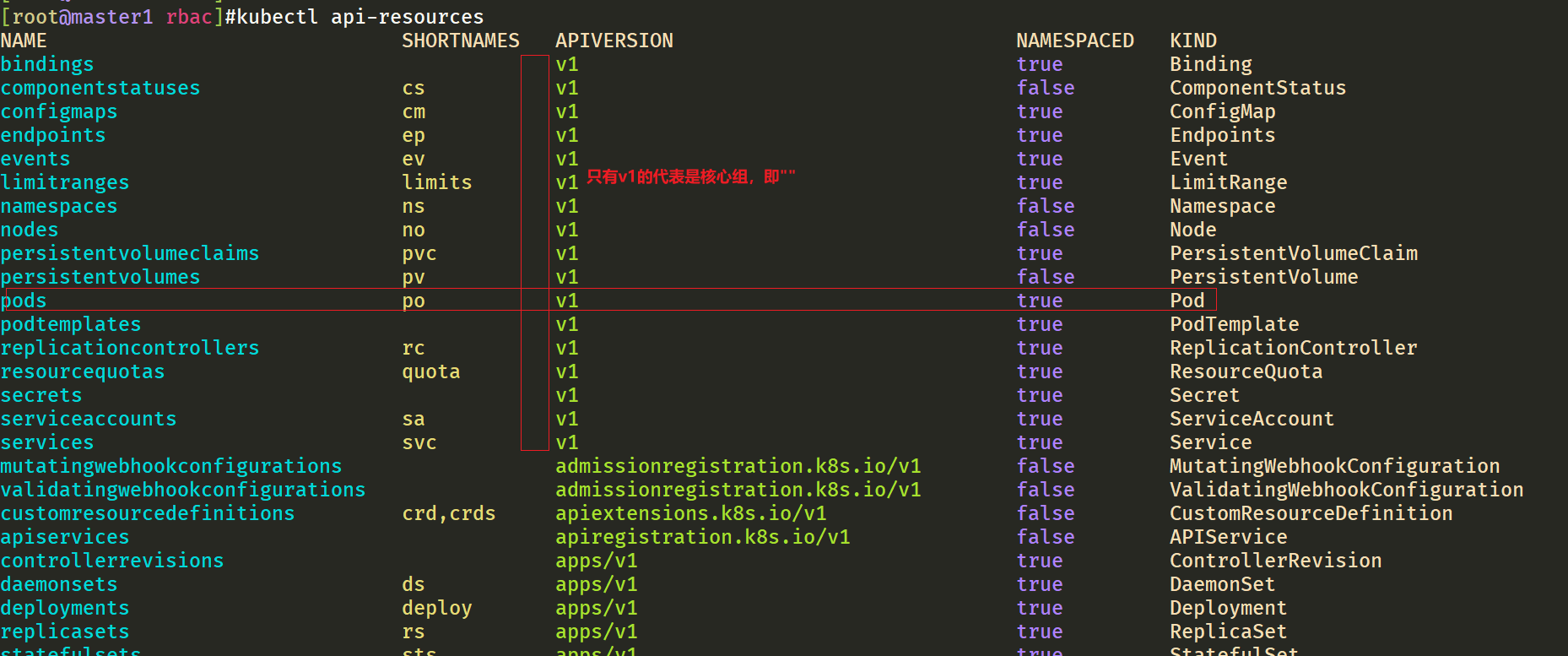
Task: Click 'false' in the nodes row
Action: pyautogui.click(x=1046, y=230)
